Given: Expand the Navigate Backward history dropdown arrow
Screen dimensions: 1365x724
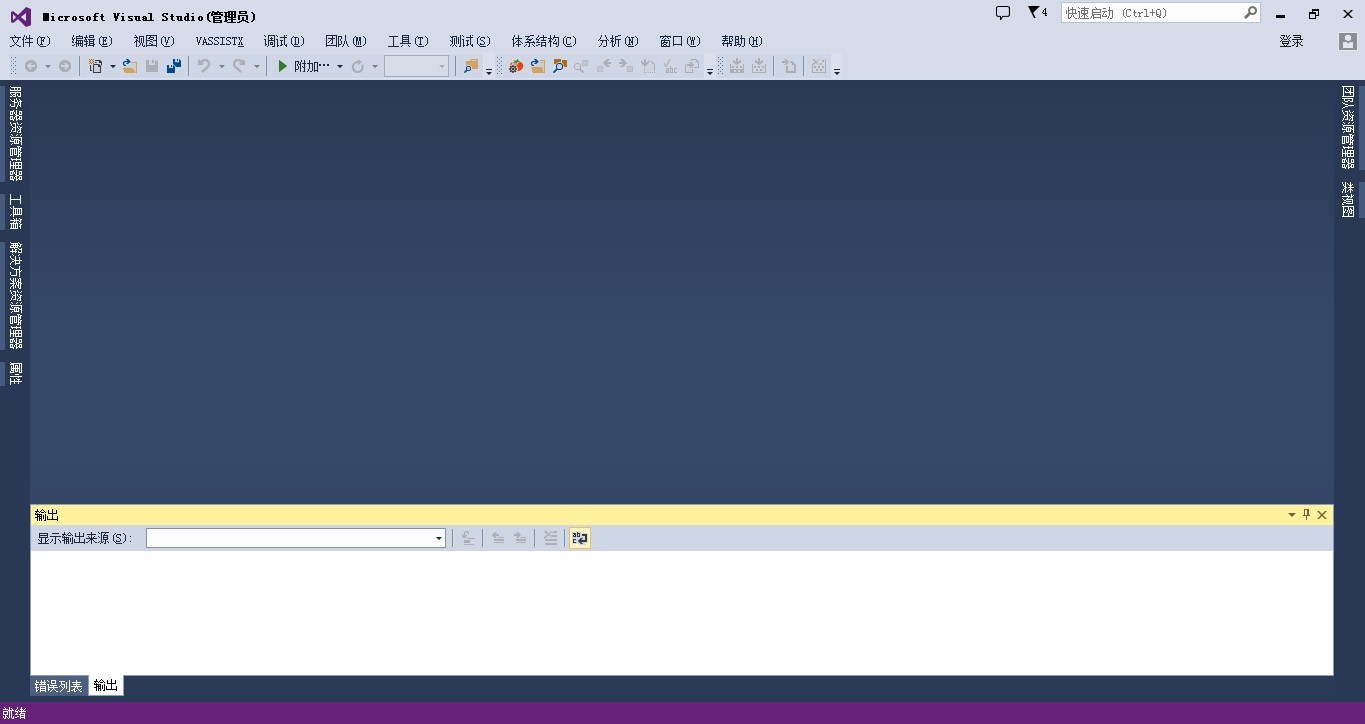Looking at the screenshot, I should coord(47,66).
